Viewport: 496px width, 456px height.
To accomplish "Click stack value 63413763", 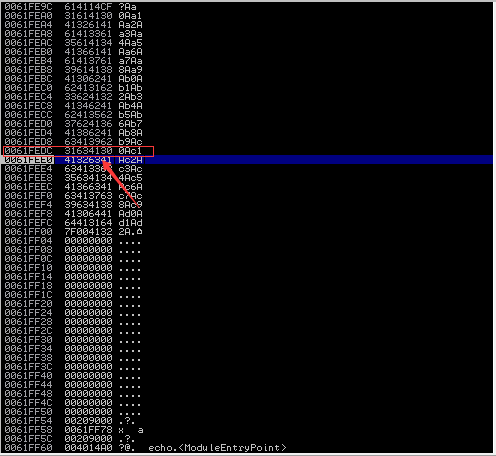I will click(x=88, y=196).
